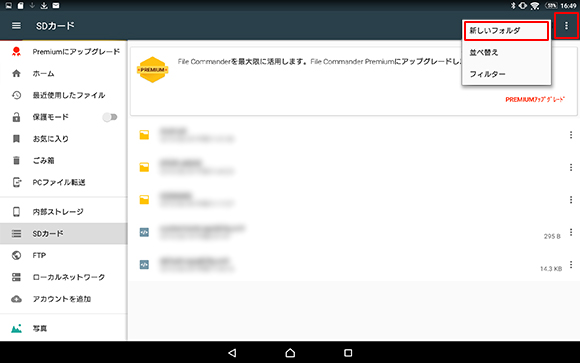Screen dimensions: 580x363
Task: Tap the recent files clock icon
Action: click(16, 95)
